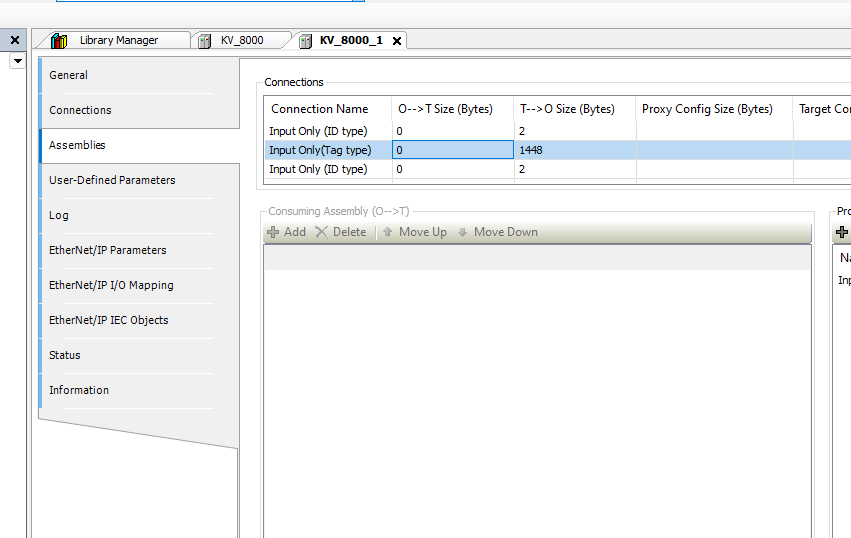851x538 pixels.
Task: Click the 1448 T-->O size cell
Action: [x=575, y=150]
